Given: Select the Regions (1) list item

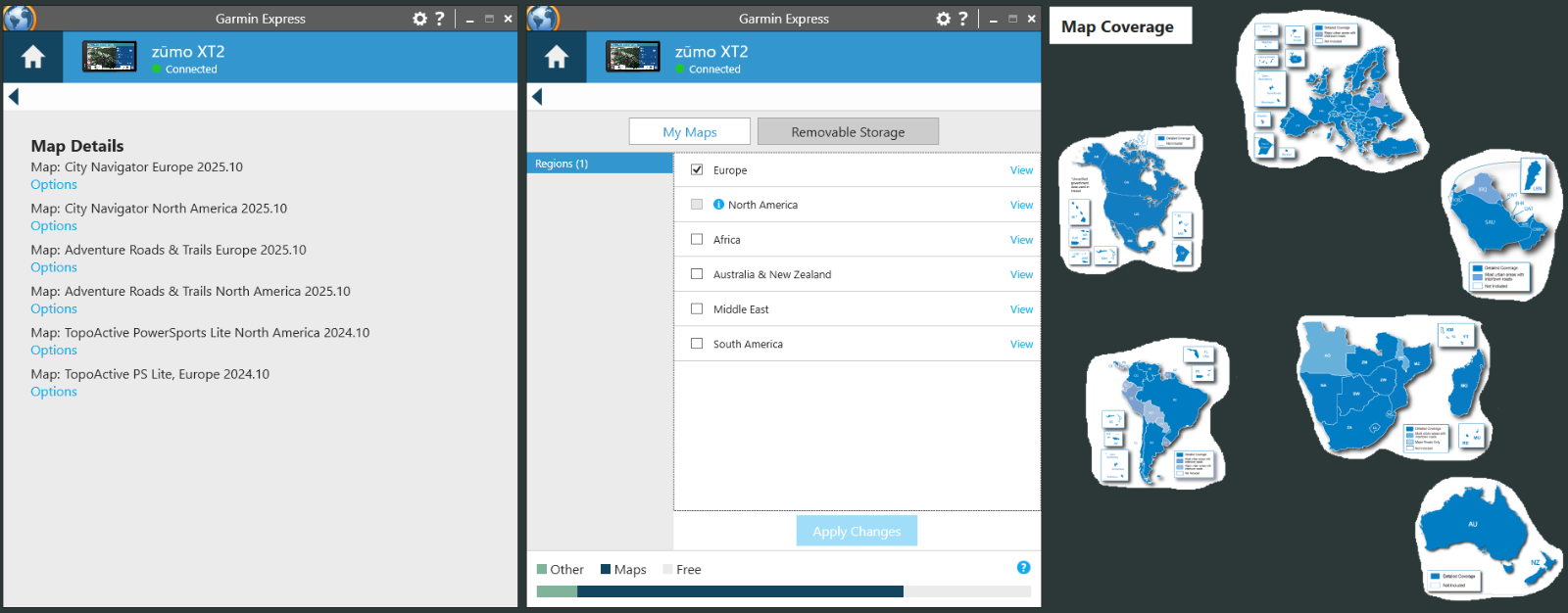Looking at the screenshot, I should point(600,164).
